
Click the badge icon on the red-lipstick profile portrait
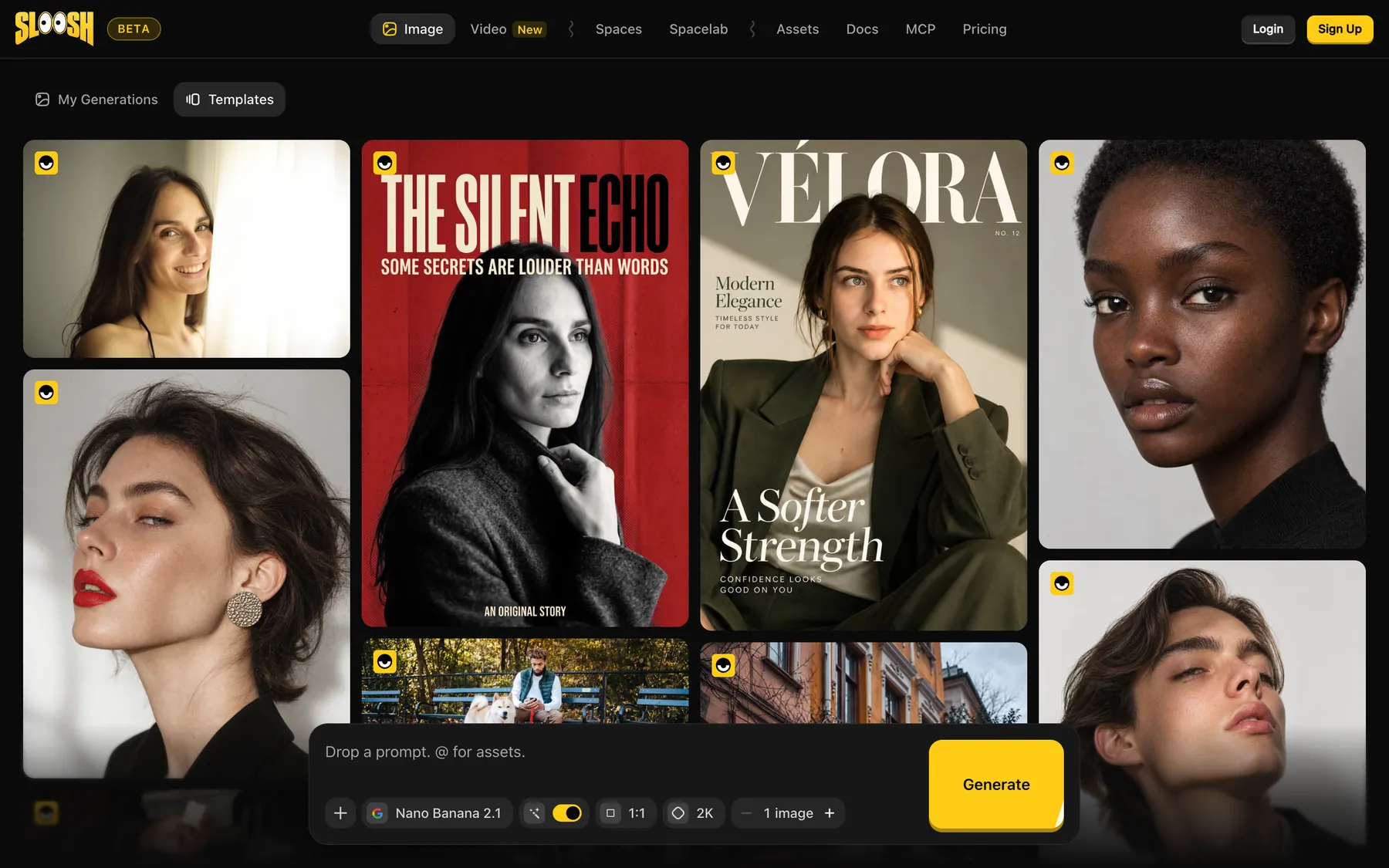pos(46,393)
